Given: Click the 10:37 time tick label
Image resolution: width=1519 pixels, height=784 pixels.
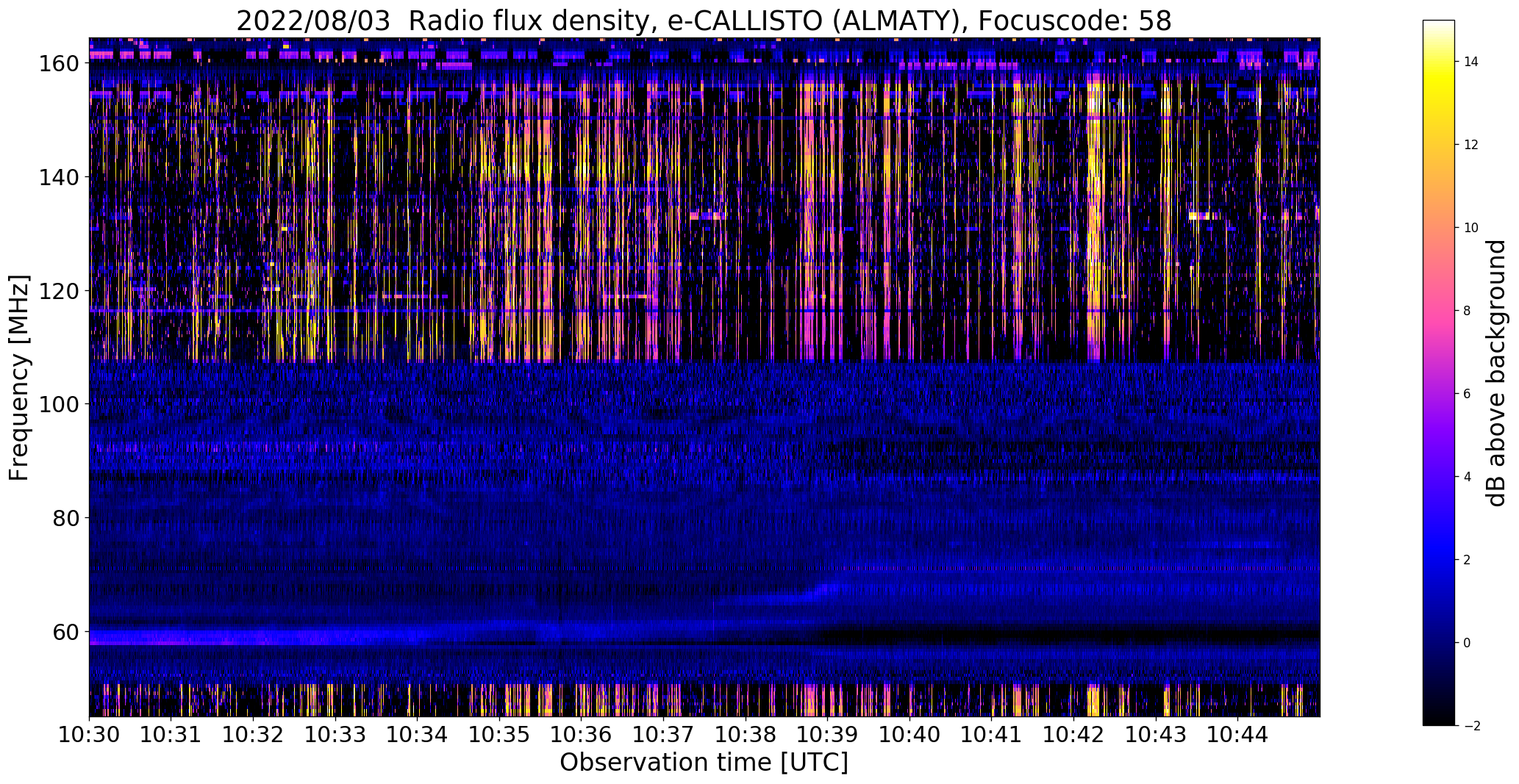Looking at the screenshot, I should point(663,733).
